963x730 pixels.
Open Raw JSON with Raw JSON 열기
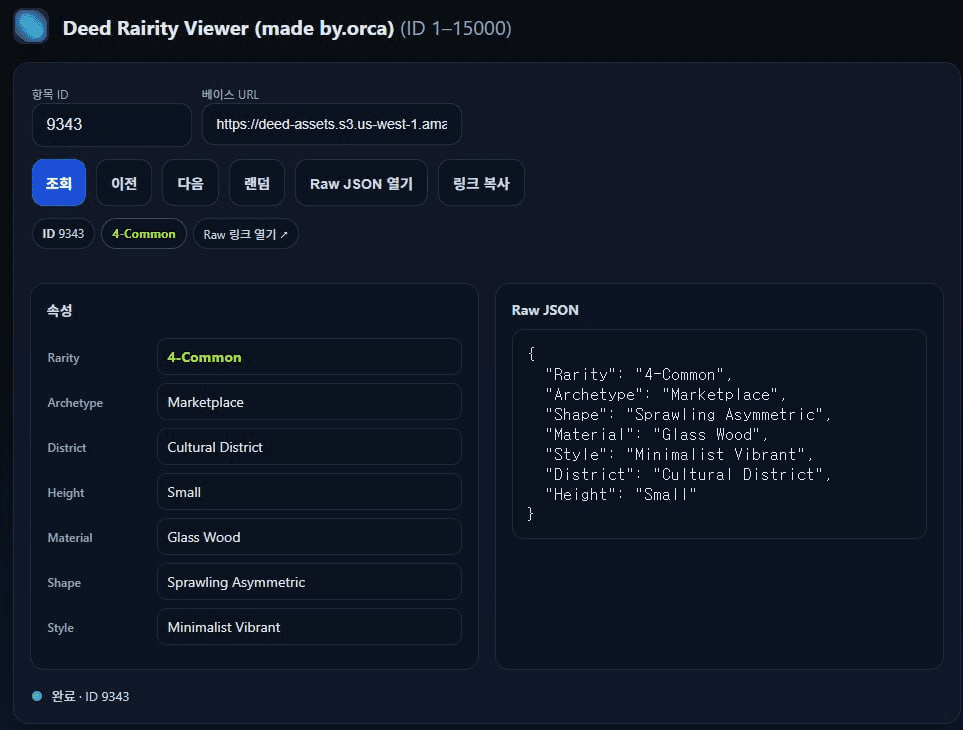coord(361,183)
